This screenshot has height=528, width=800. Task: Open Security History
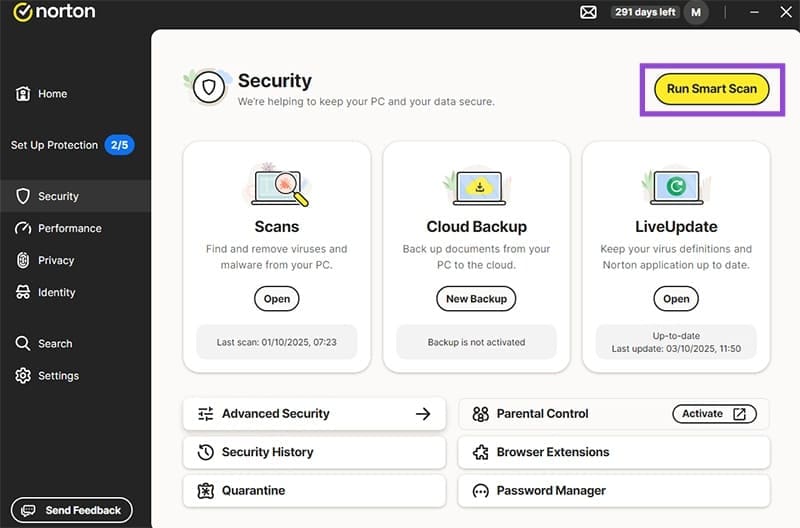267,452
